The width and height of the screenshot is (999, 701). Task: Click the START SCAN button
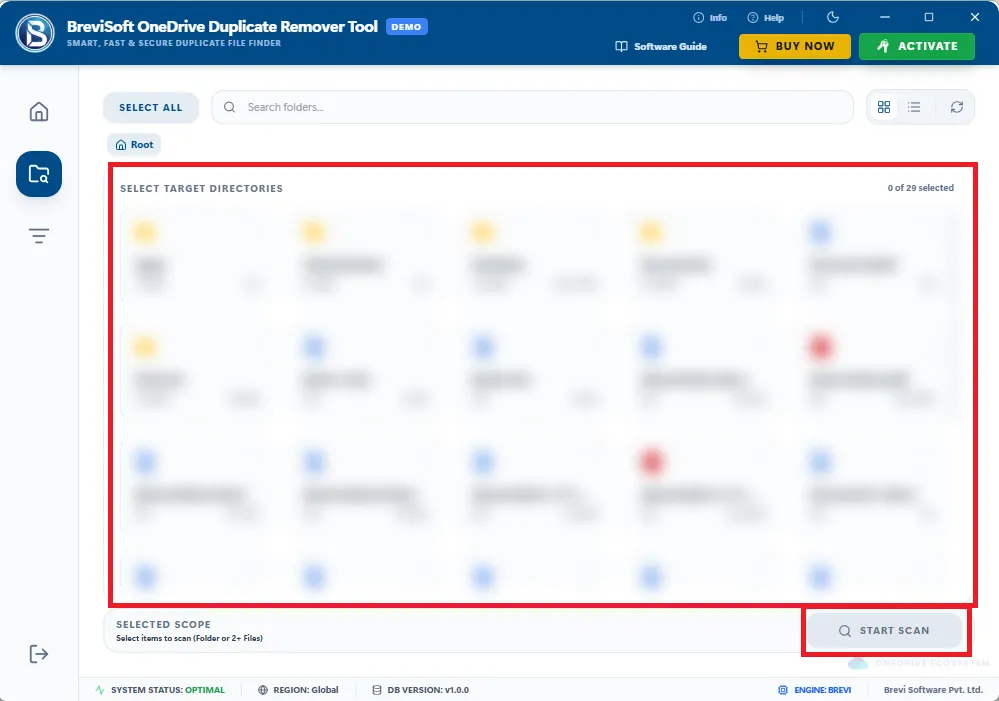point(884,630)
